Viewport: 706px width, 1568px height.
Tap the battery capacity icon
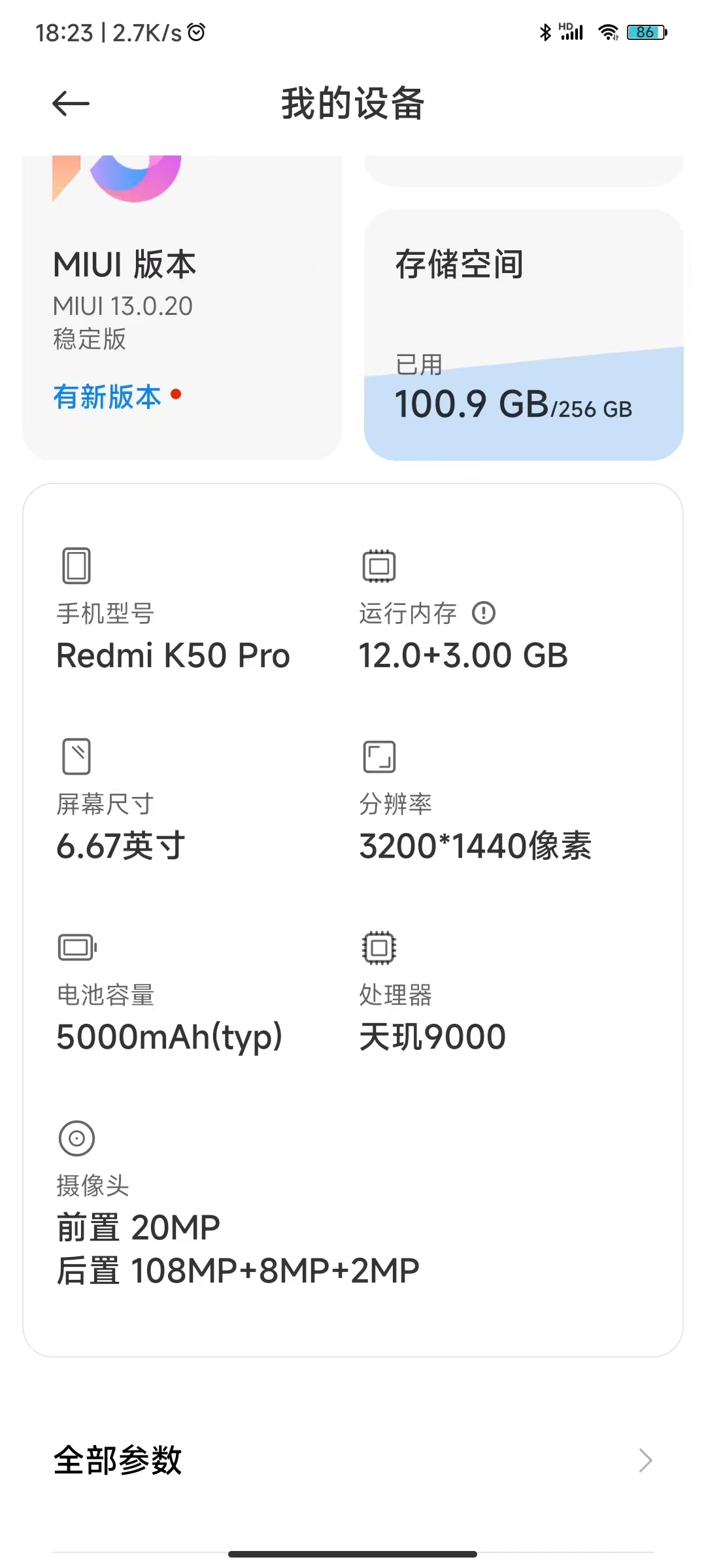(x=77, y=947)
